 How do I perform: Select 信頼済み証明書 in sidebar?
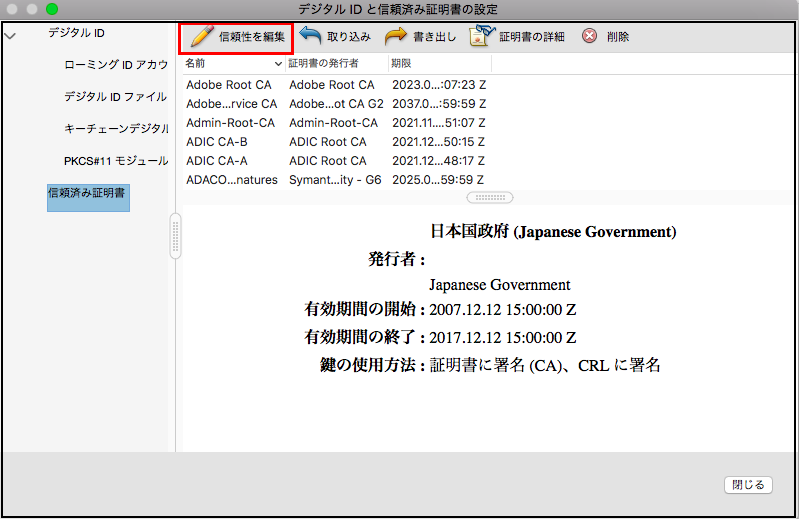(x=88, y=198)
